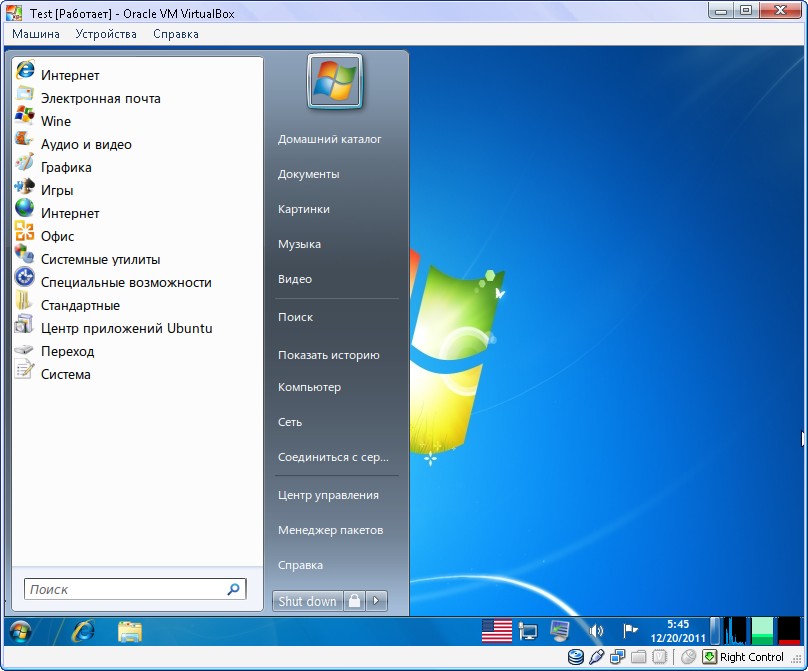Open the Офис office icon
This screenshot has width=808, height=671.
click(25, 231)
